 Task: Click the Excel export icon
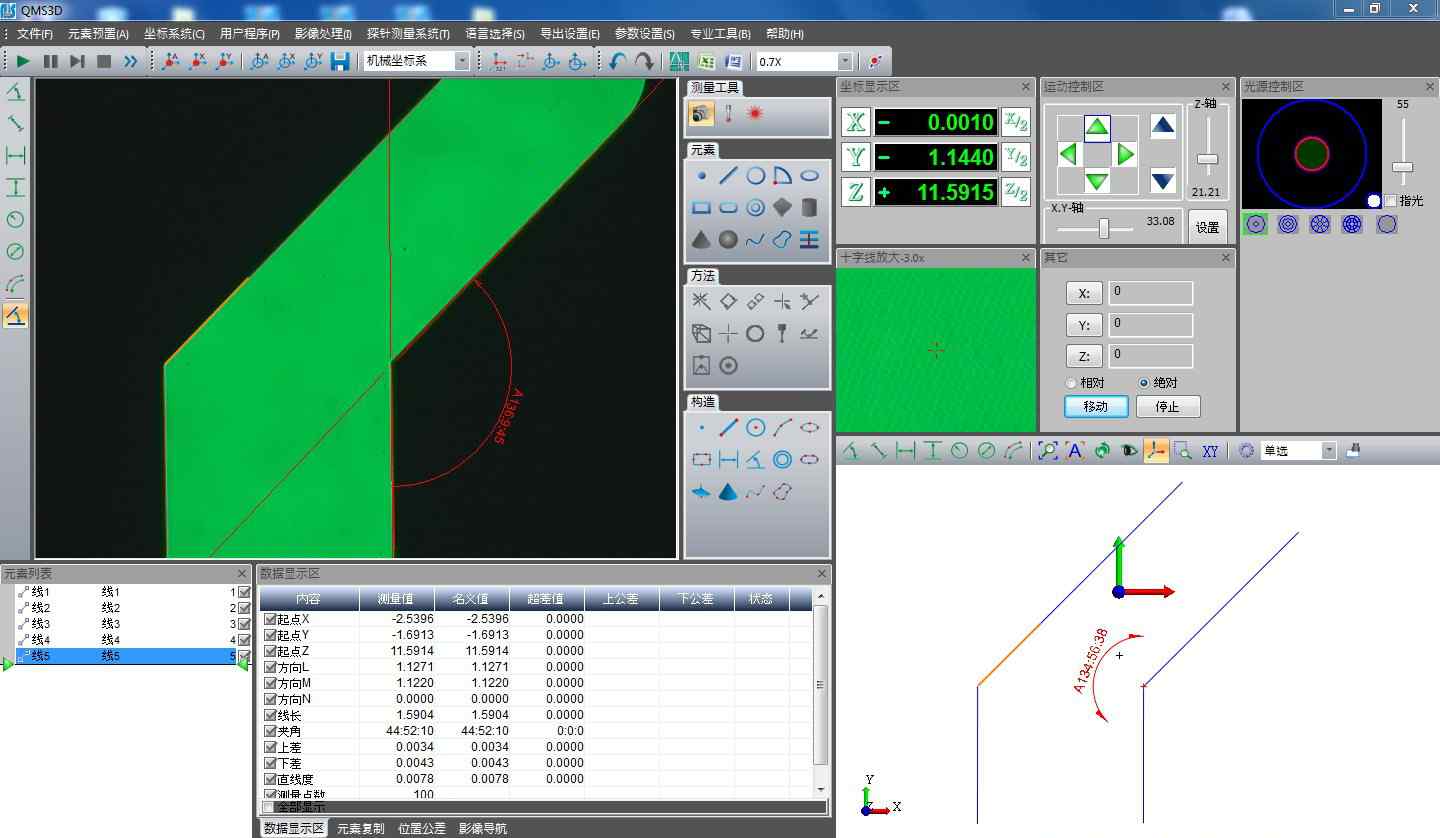tap(706, 61)
